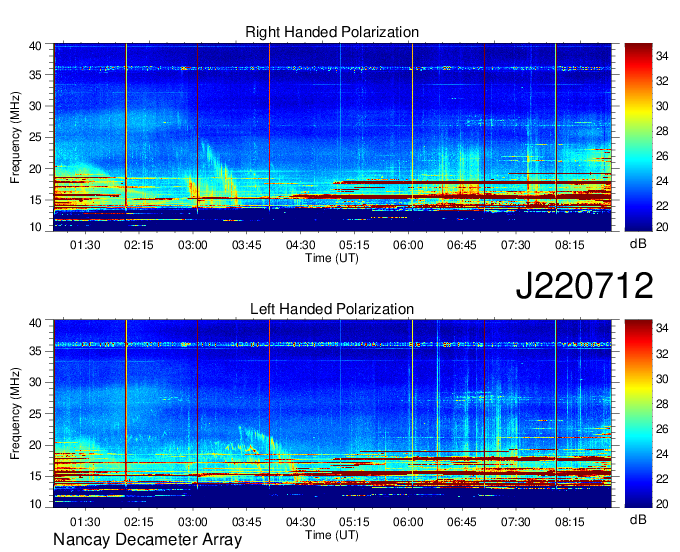Select the J220712 observation label

584,285
